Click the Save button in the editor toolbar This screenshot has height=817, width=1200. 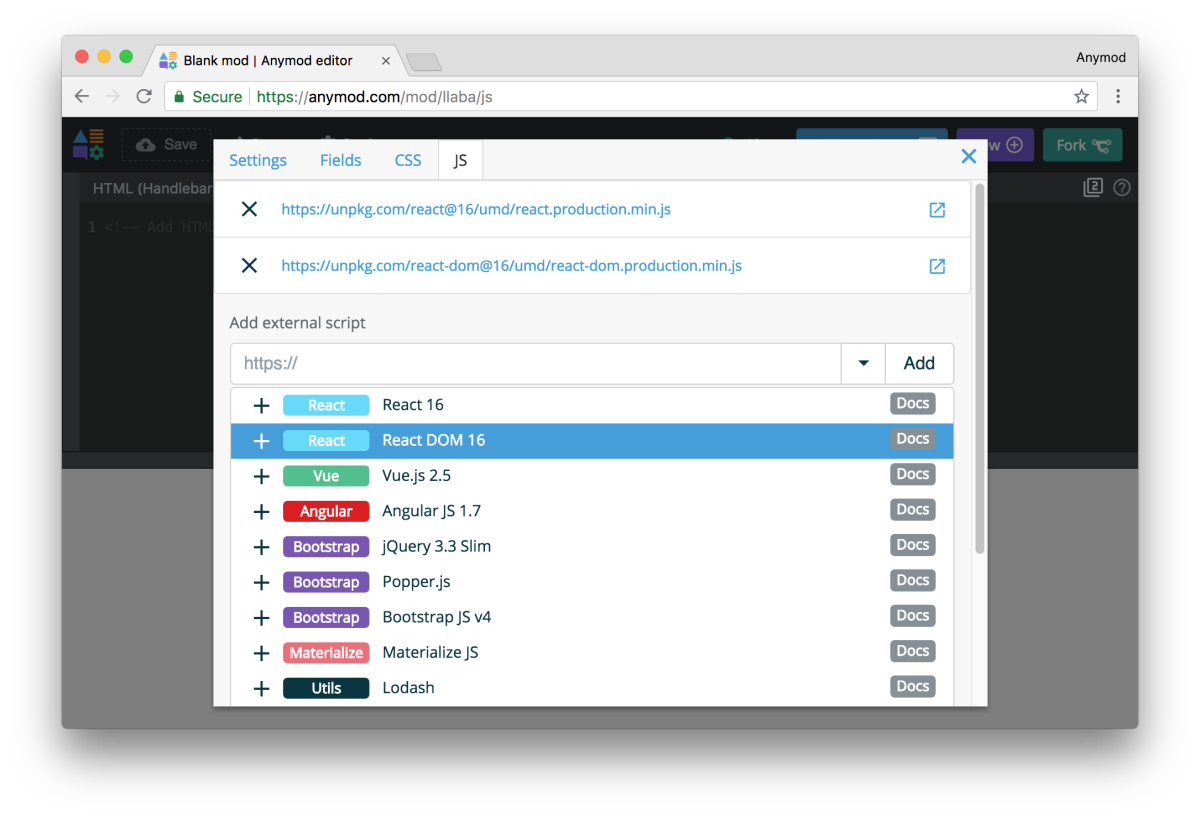coord(167,145)
